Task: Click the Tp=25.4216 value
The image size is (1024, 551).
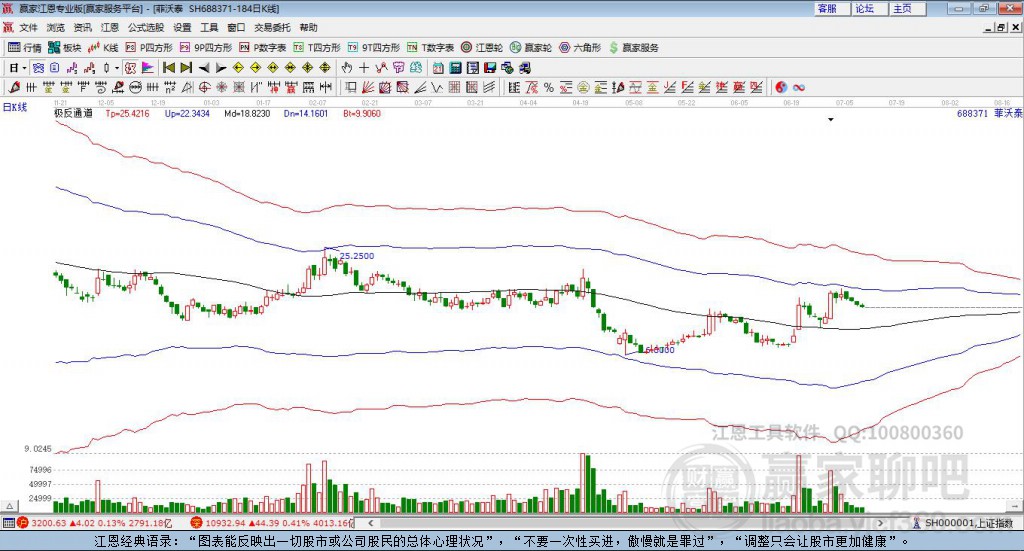Action: tap(127, 114)
